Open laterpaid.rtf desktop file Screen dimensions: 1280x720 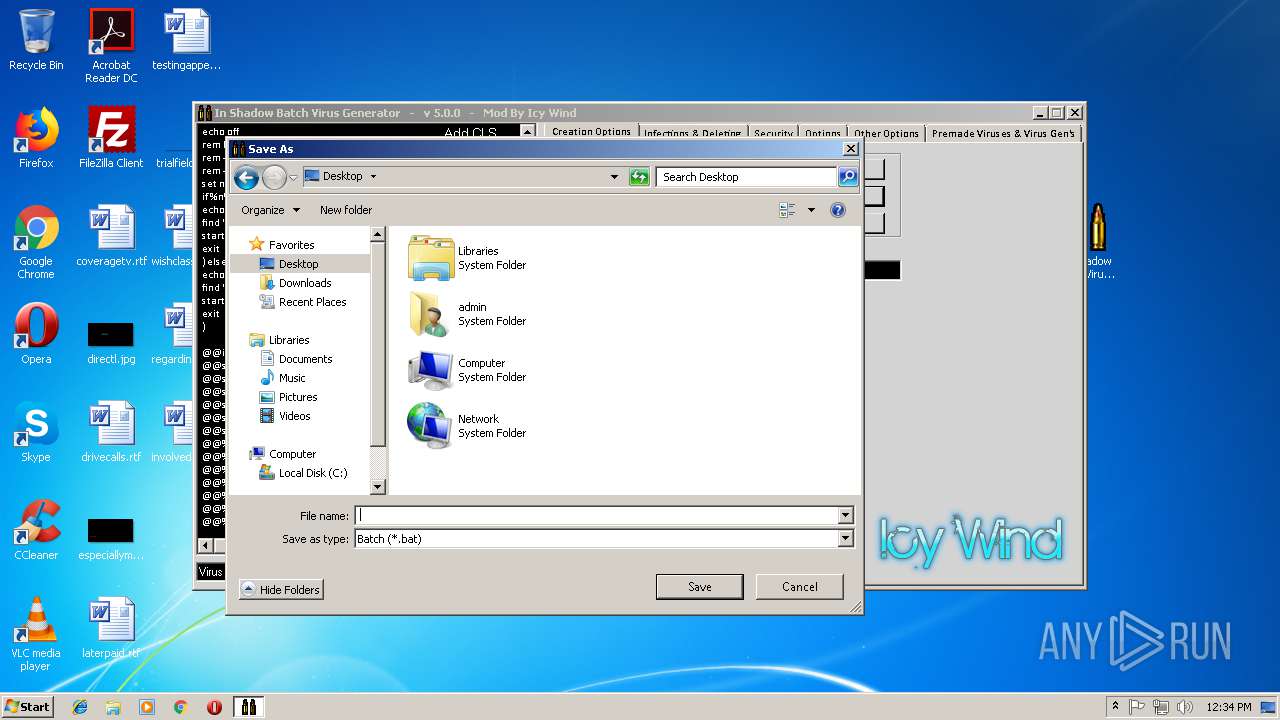(111, 629)
